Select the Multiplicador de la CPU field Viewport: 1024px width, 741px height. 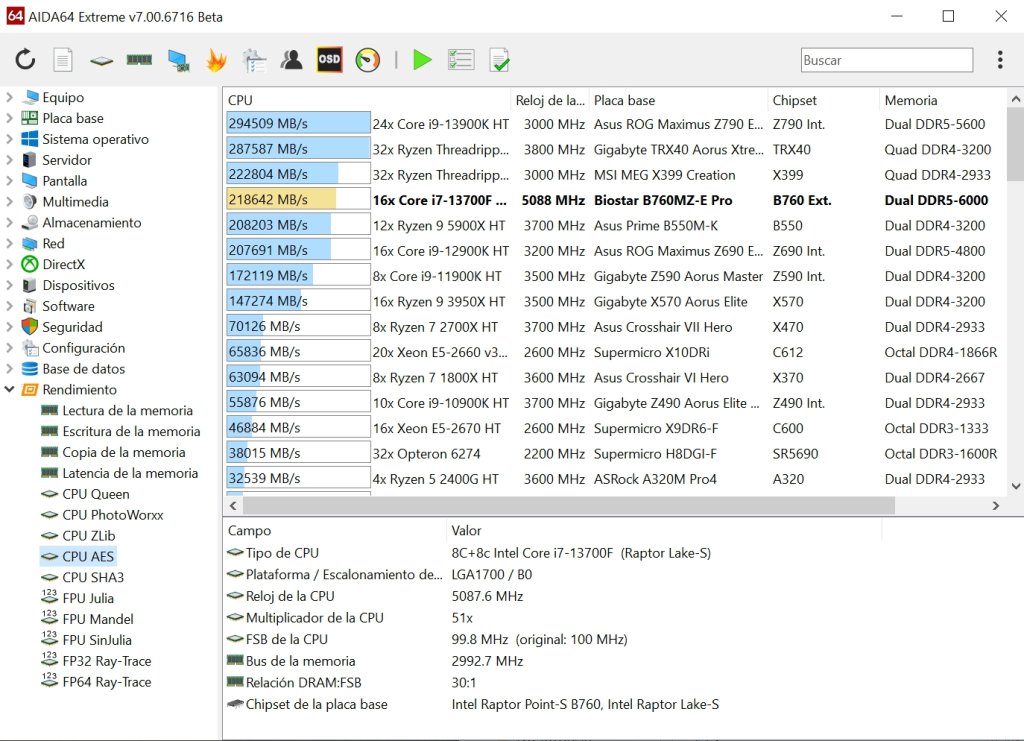click(x=314, y=618)
